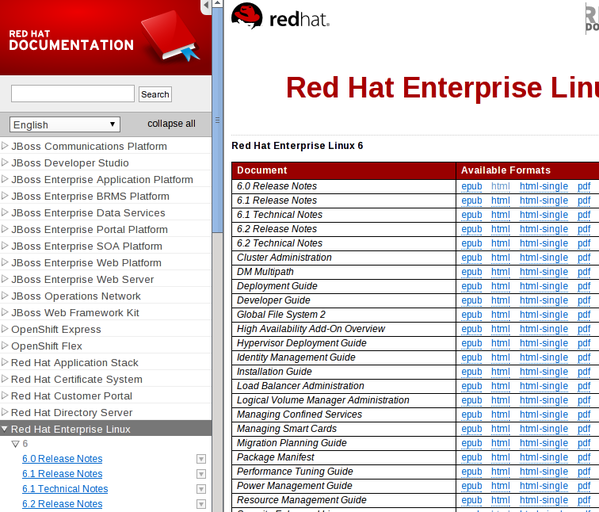Open Migration Planning Guide html-single
Screen dimensions: 599x512
(544, 443)
